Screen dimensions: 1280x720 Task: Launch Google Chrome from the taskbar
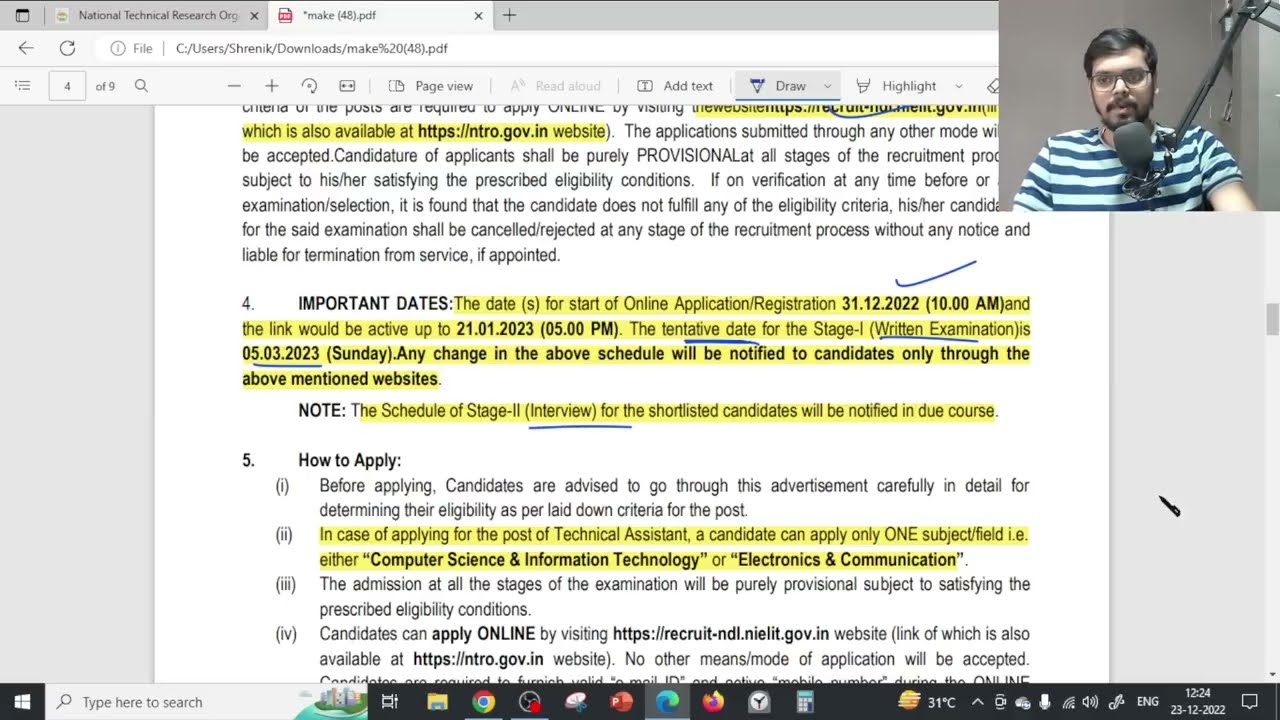[x=483, y=702]
